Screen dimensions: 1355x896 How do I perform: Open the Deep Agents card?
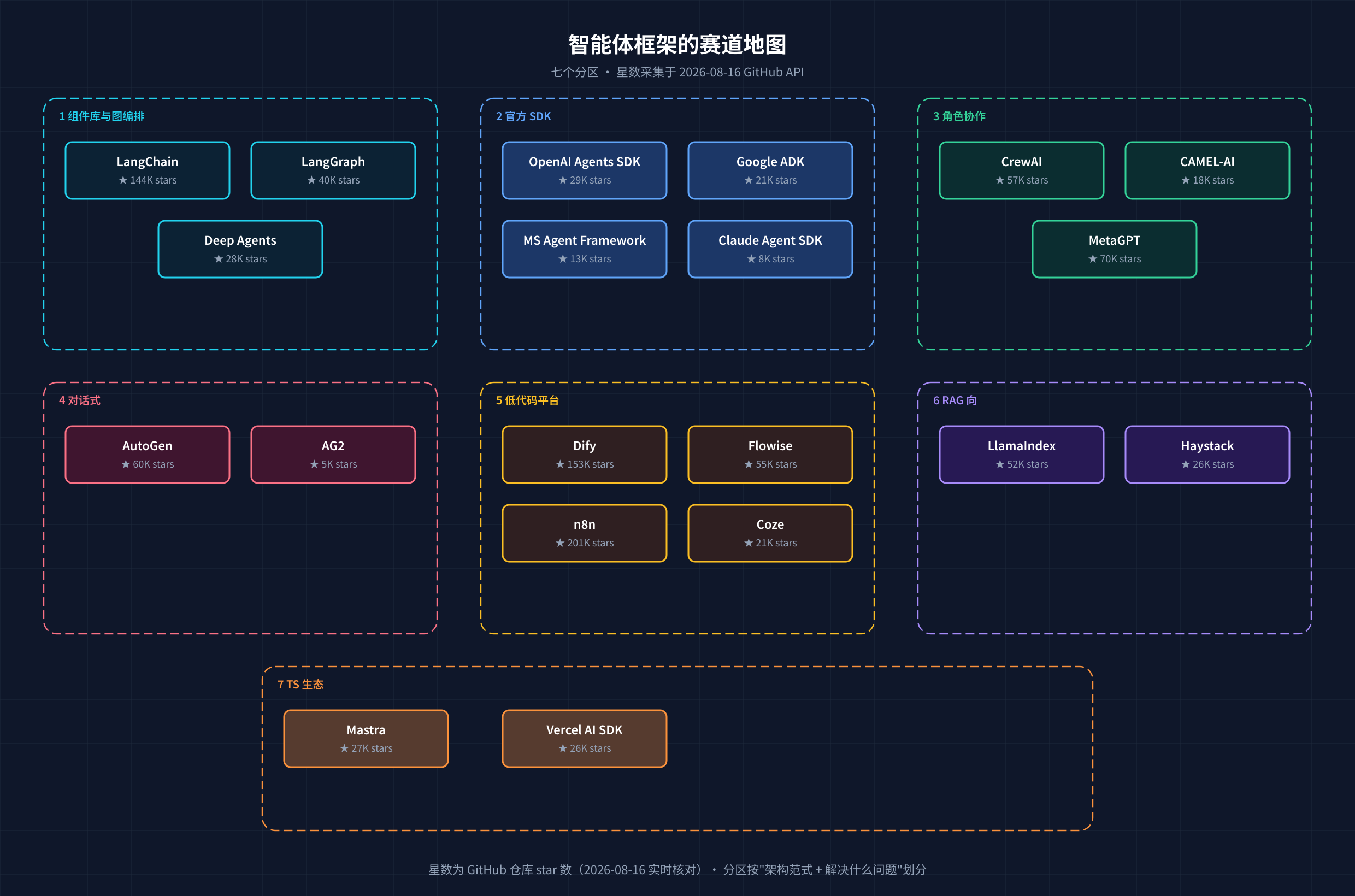click(x=240, y=249)
